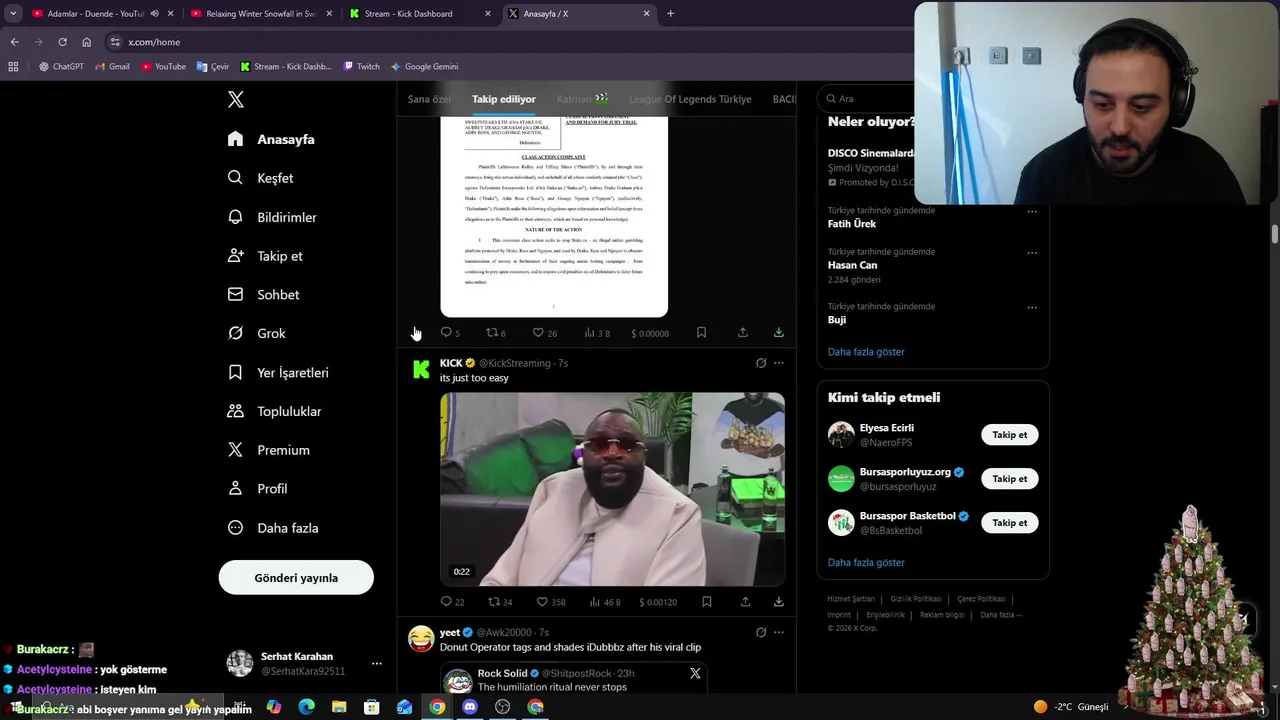Click Grok icon on yeet post
The image size is (1280, 720).
761,632
